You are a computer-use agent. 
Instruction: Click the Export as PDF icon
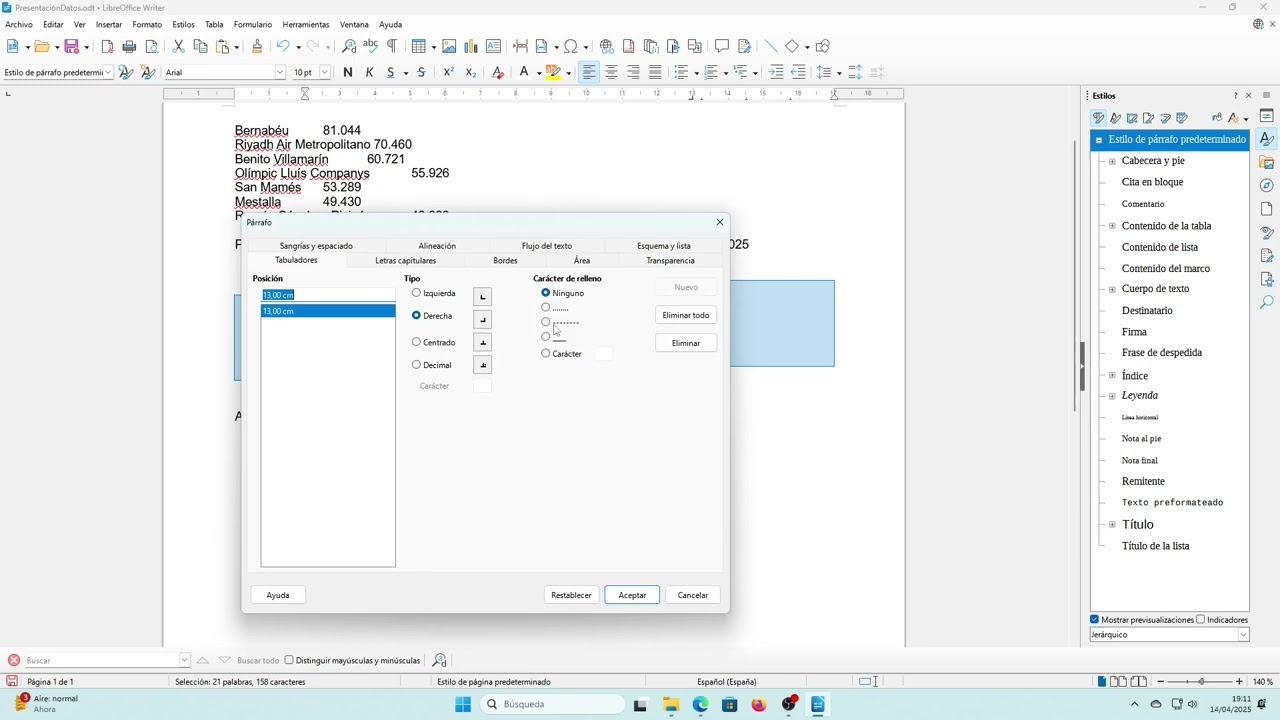(108, 46)
